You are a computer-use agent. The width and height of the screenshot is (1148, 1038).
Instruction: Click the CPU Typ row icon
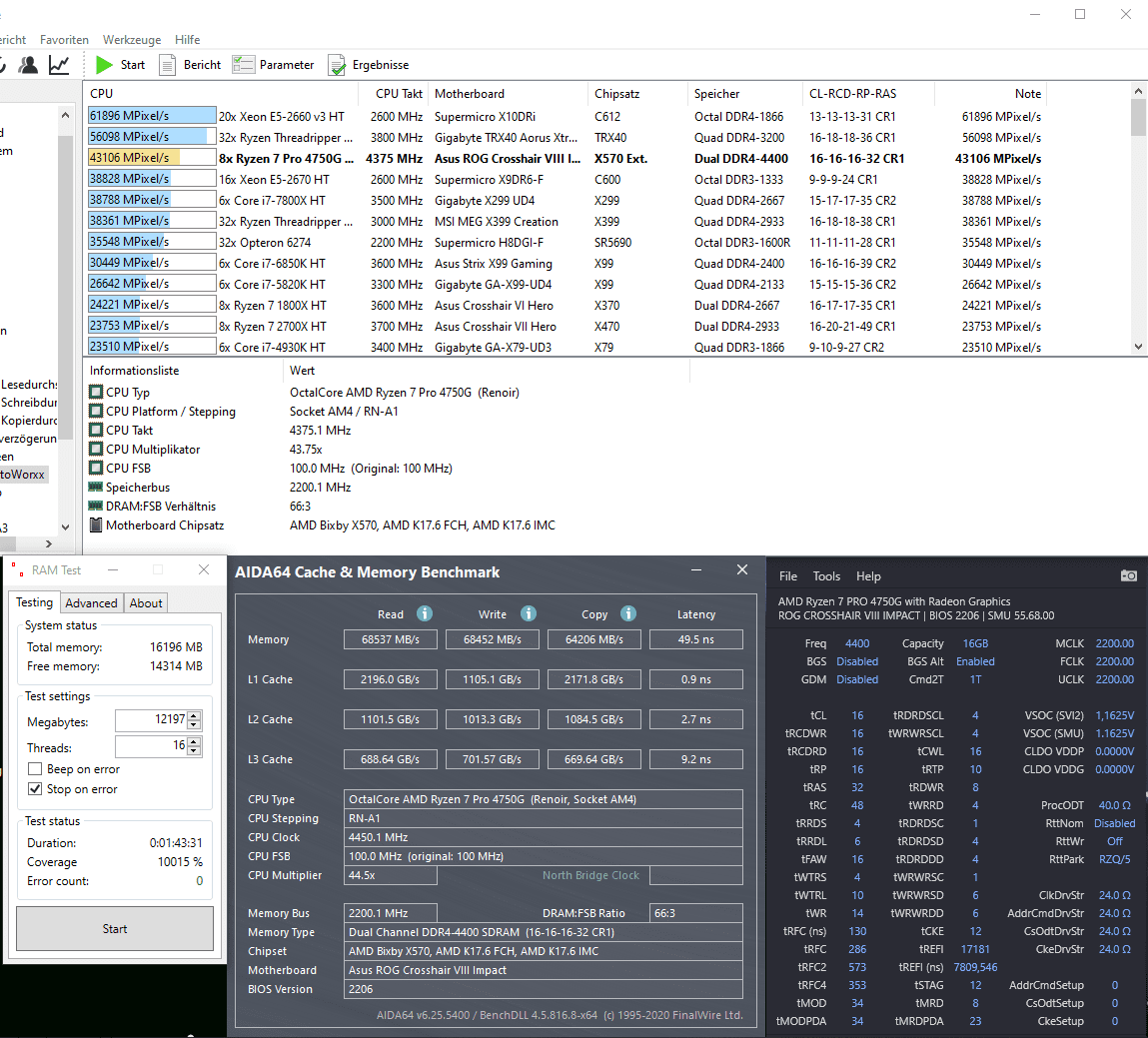click(x=95, y=392)
